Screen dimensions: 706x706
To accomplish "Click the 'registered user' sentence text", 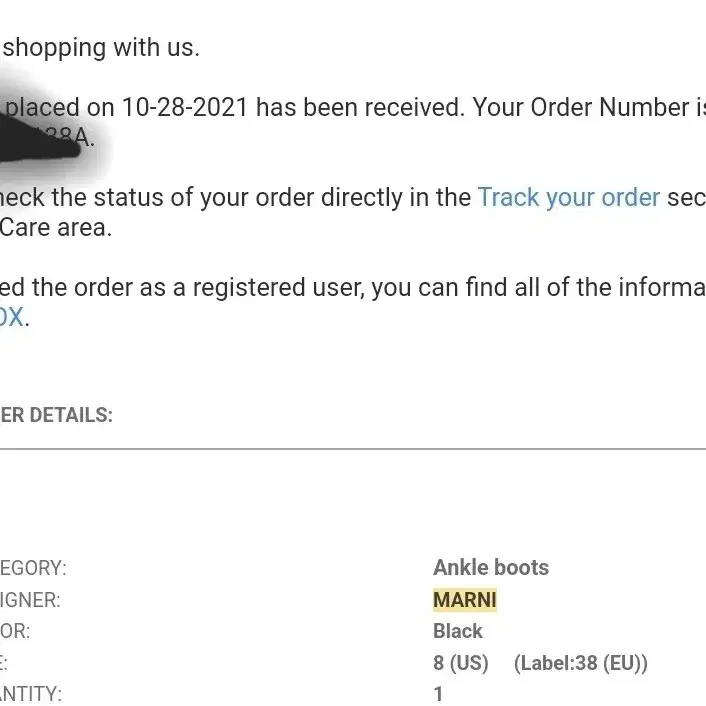I will point(353,288).
